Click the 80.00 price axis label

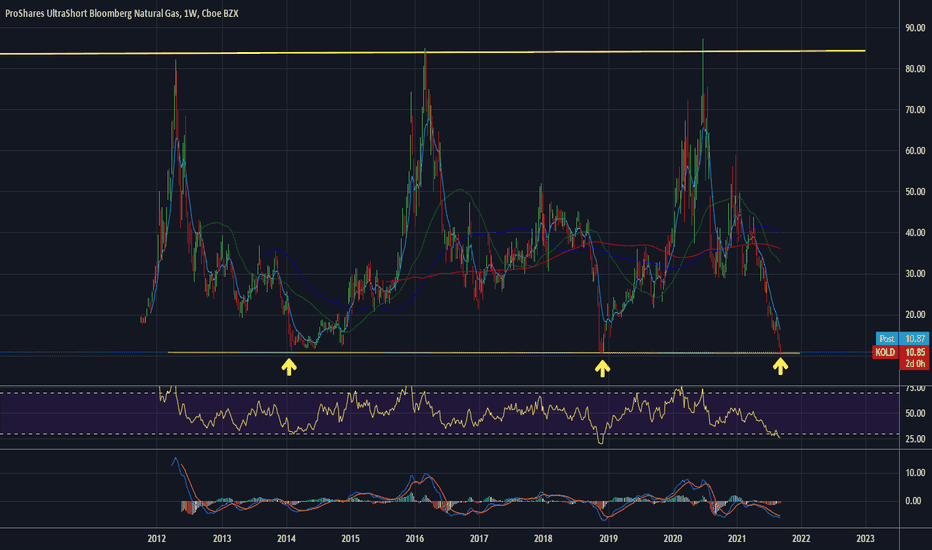[915, 69]
